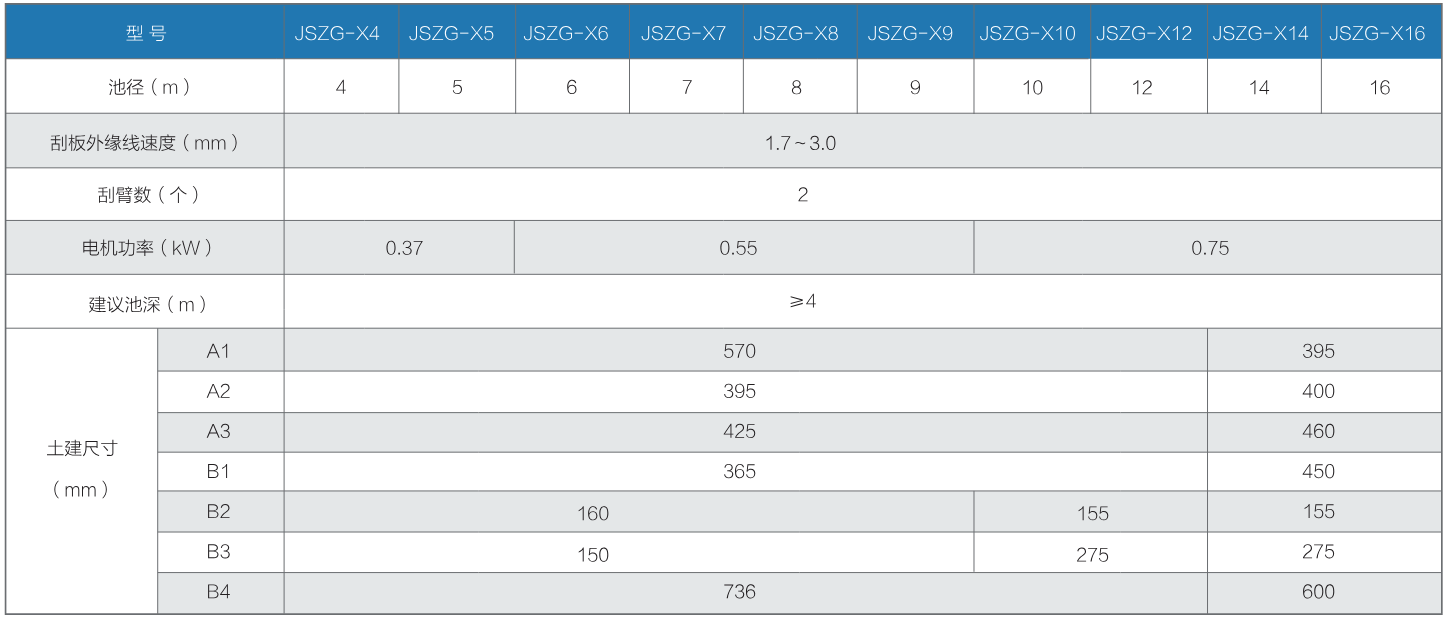1448x620 pixels.
Task: Select the 460 value in row A3
Action: click(1318, 432)
